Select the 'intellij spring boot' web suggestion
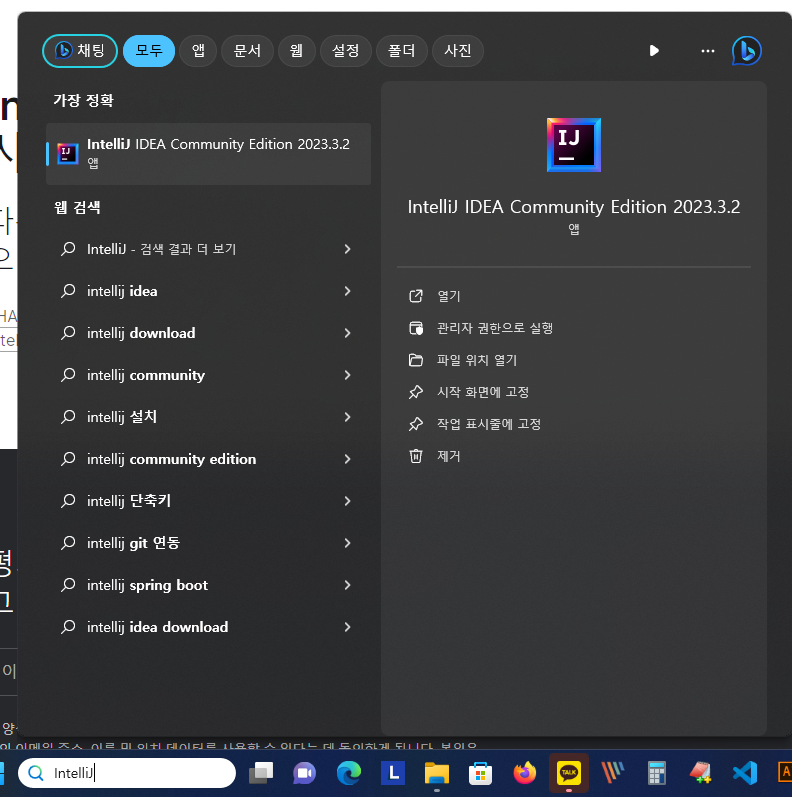 (x=208, y=585)
